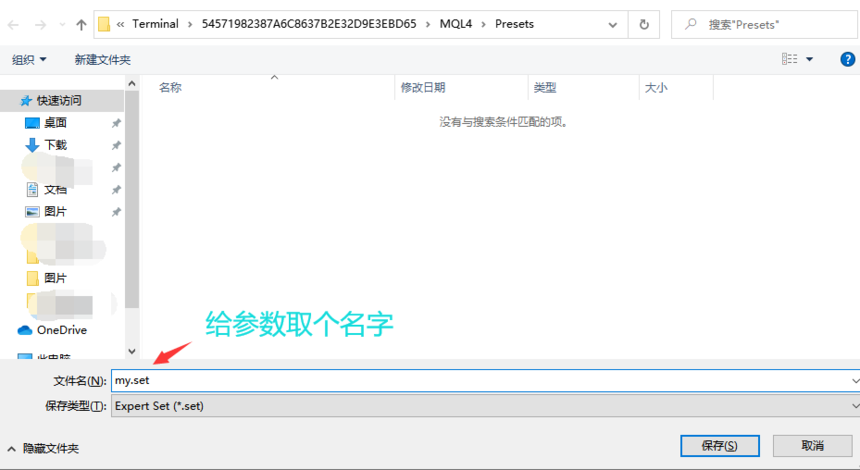Click the Back navigation arrow
Screen dimensions: 860x470
[x=14, y=24]
